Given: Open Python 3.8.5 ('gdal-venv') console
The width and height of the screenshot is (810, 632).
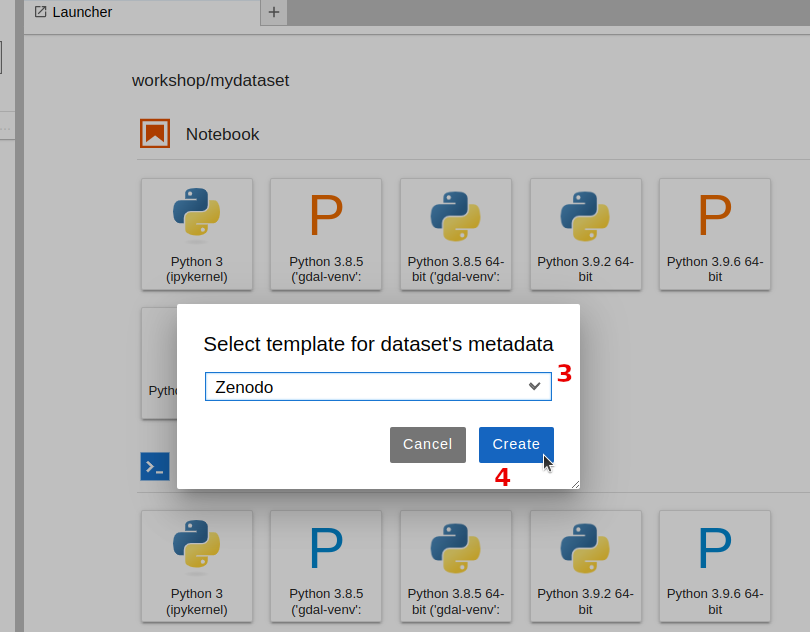Looking at the screenshot, I should point(326,566).
